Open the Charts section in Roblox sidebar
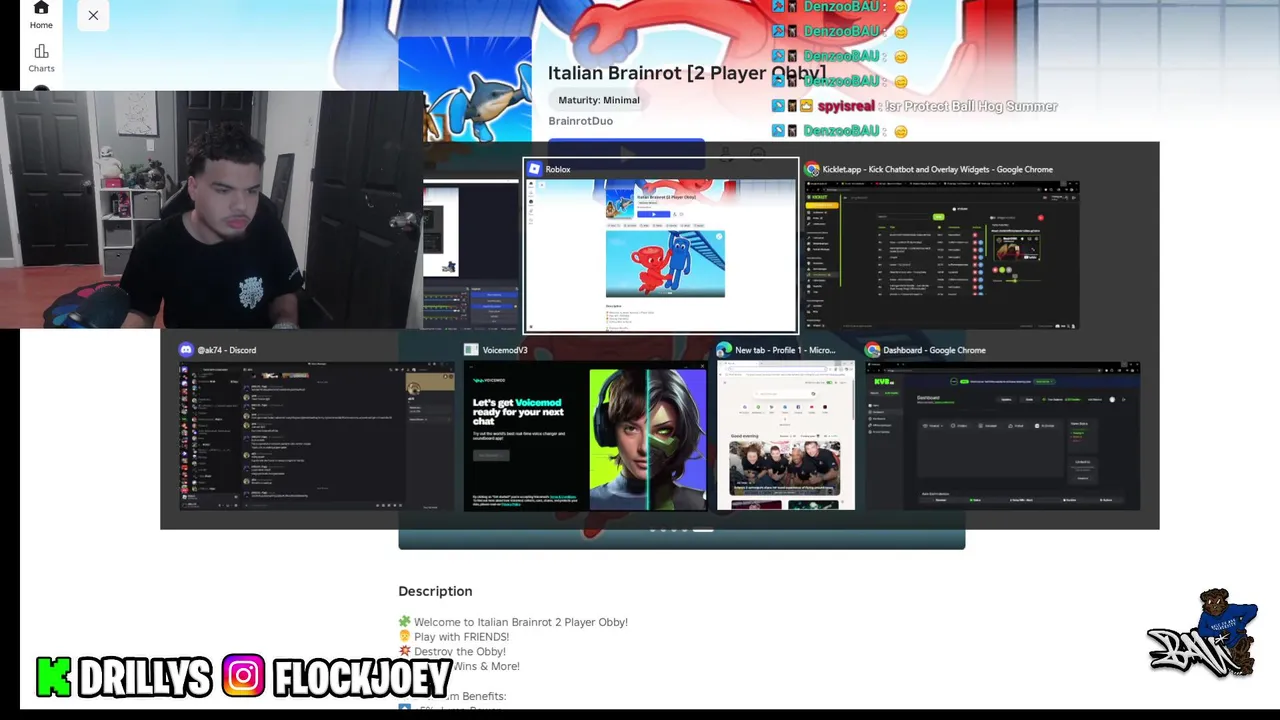 (x=41, y=58)
